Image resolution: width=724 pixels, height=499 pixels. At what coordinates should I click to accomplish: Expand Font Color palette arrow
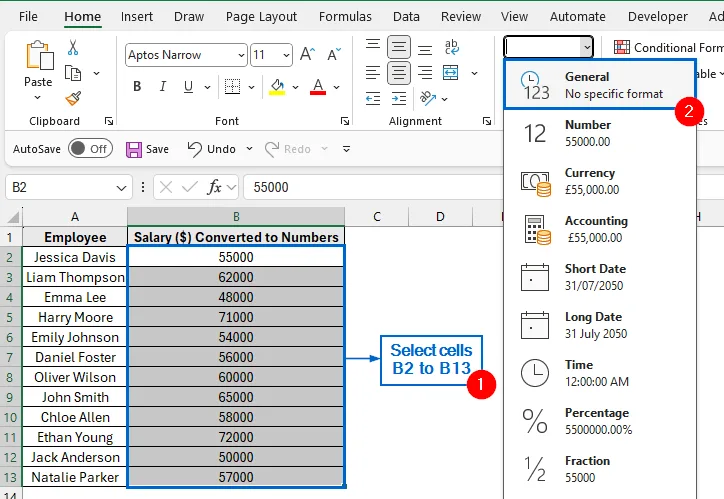337,87
